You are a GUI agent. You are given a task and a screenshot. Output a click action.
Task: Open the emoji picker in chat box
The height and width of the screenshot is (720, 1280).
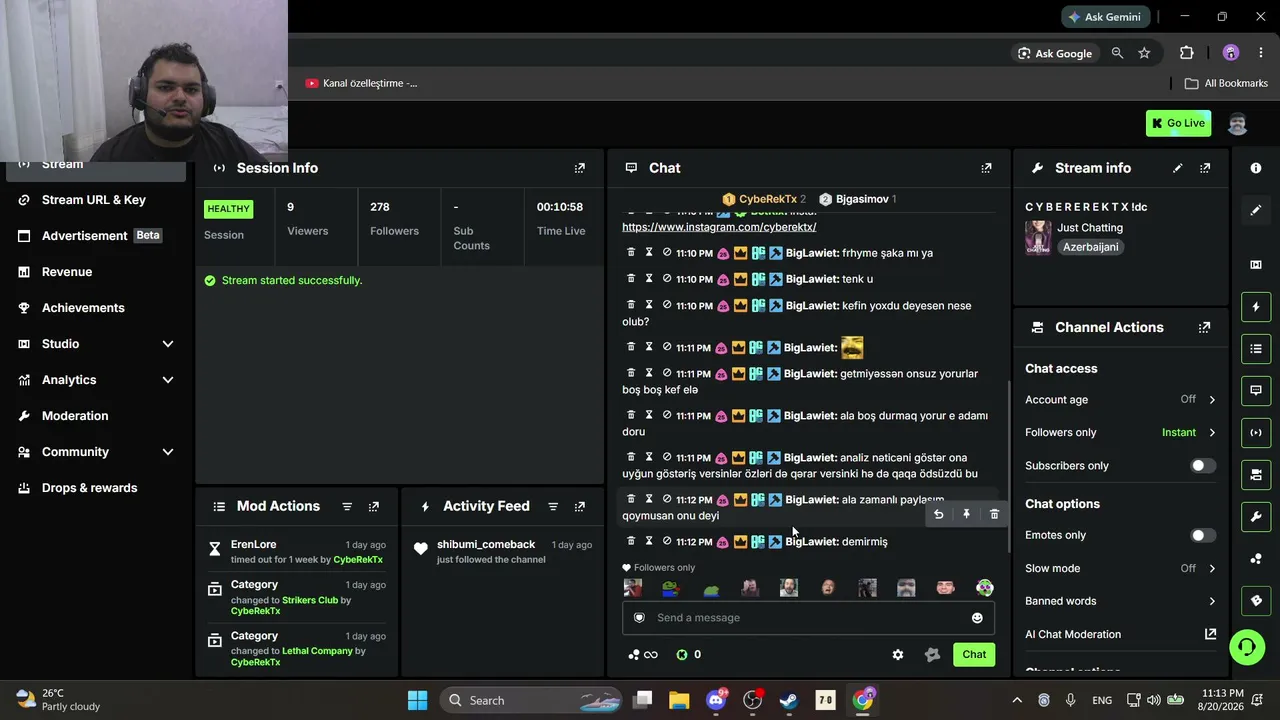click(977, 618)
